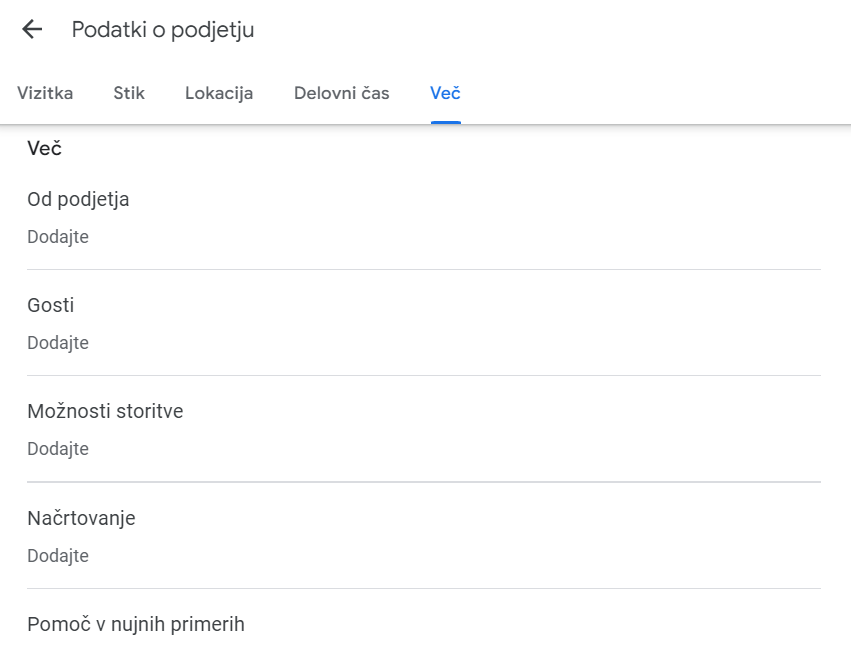This screenshot has width=851, height=653.
Task: Go to the Delovni čas tab
Action: point(341,94)
